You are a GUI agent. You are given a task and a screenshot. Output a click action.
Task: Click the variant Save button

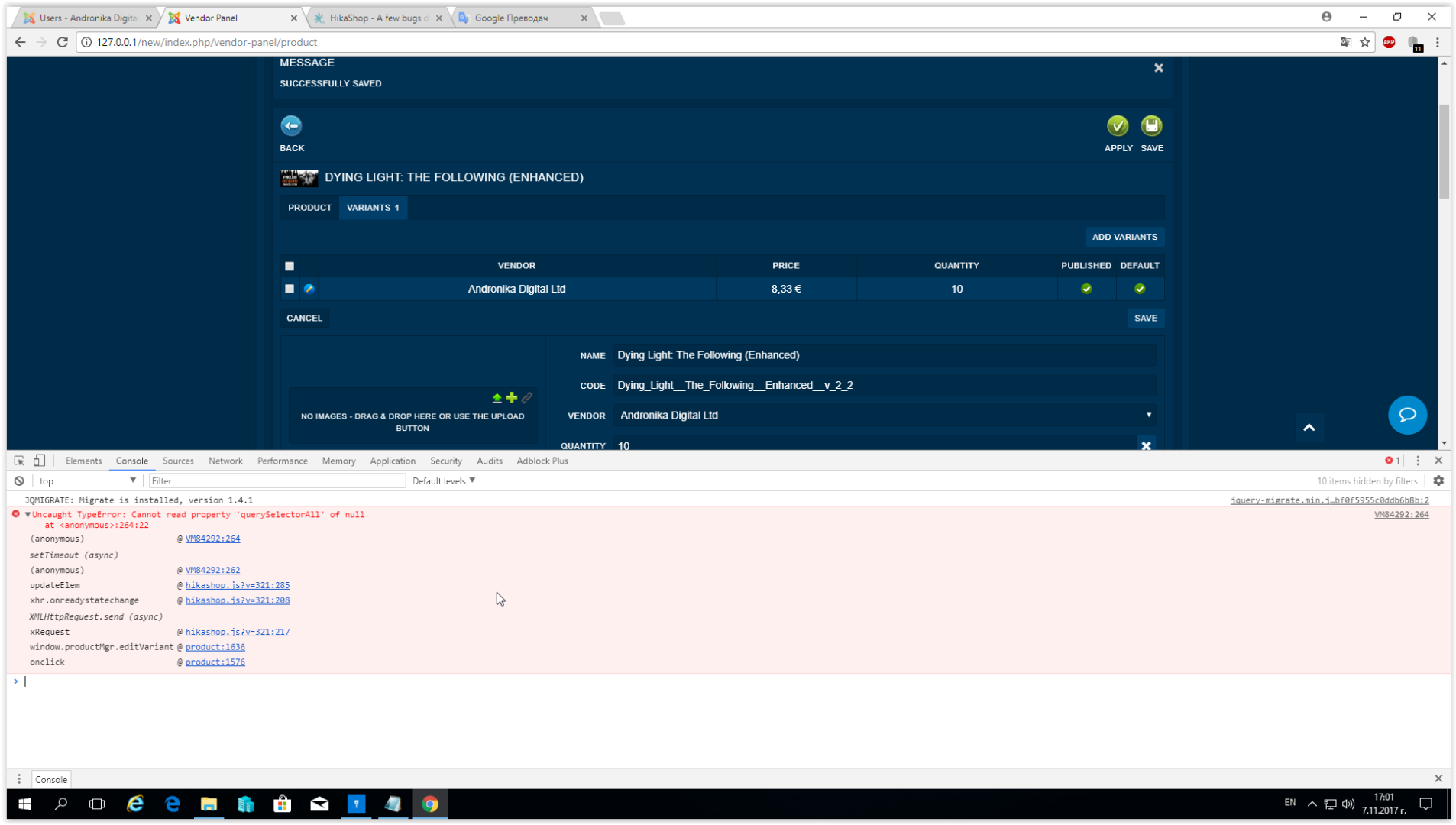click(1146, 318)
